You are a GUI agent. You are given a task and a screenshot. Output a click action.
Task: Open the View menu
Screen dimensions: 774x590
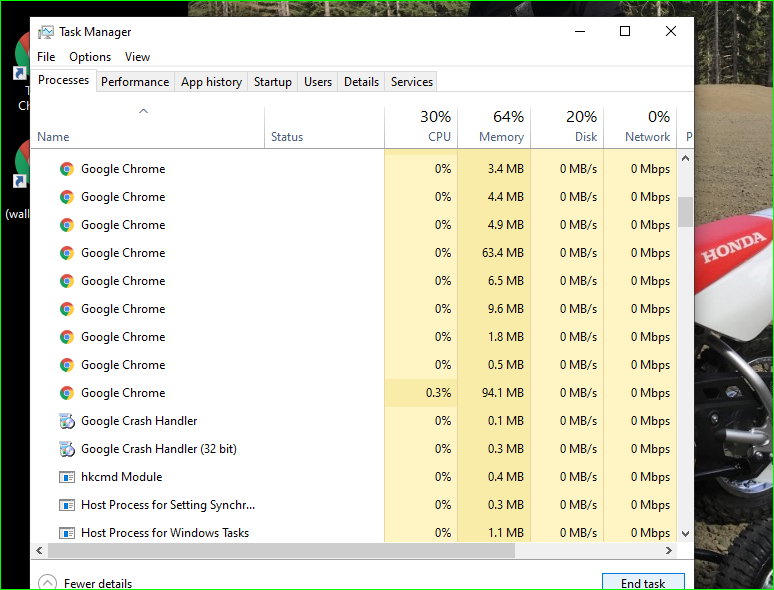click(x=137, y=57)
